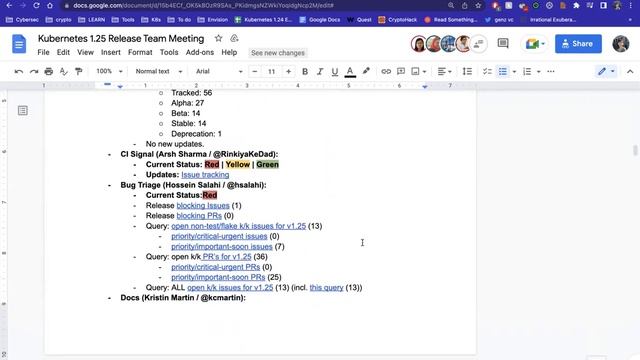Viewport: 640px width, 360px height.
Task: Open the Help menu
Action: click(x=229, y=52)
